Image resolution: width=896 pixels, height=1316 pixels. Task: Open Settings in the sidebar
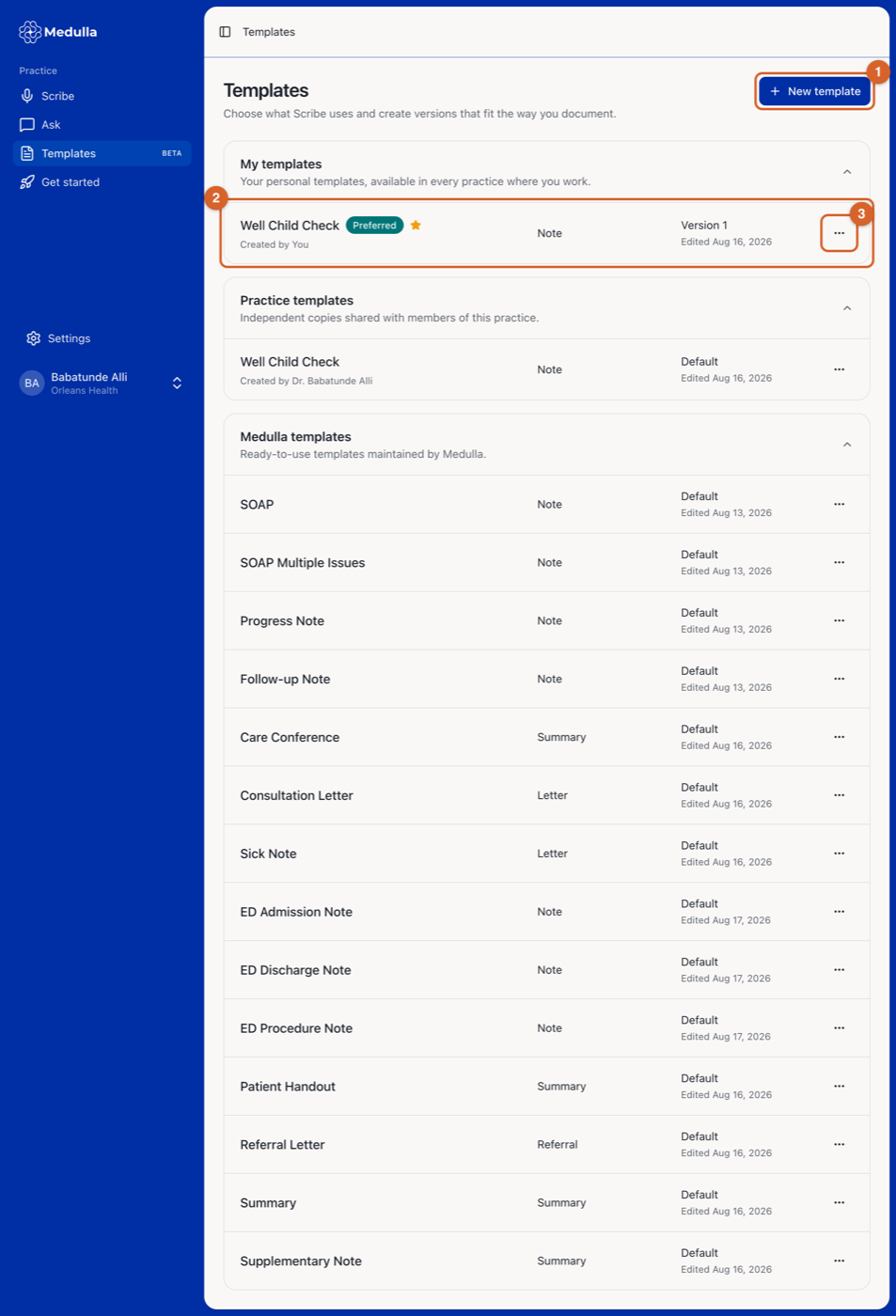(x=102, y=338)
